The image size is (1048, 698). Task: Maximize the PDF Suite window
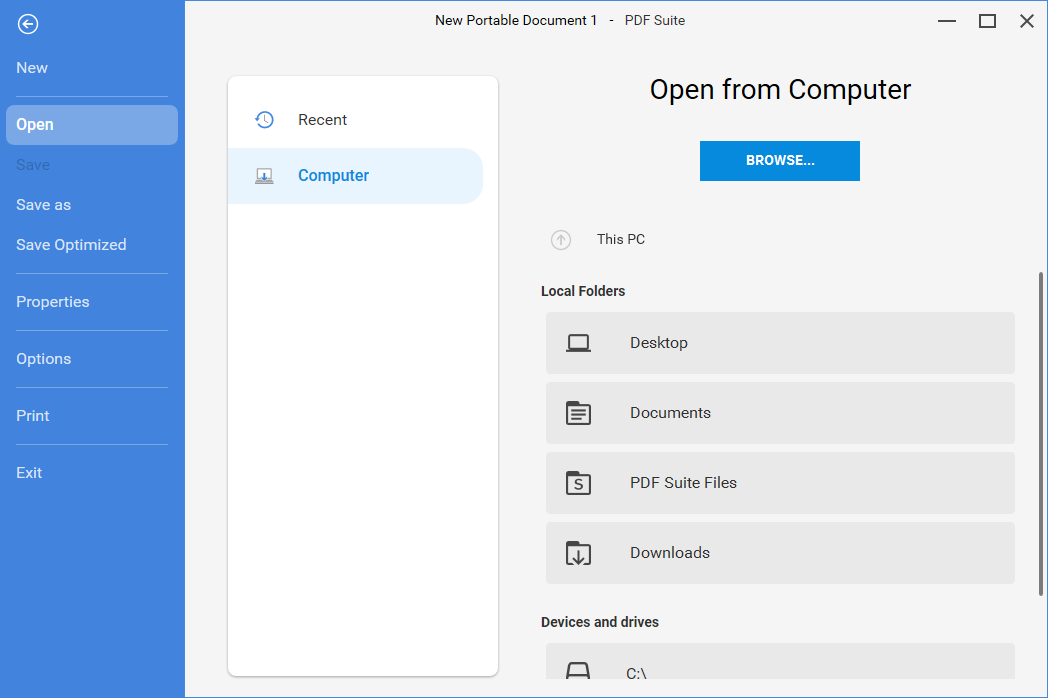click(x=987, y=21)
